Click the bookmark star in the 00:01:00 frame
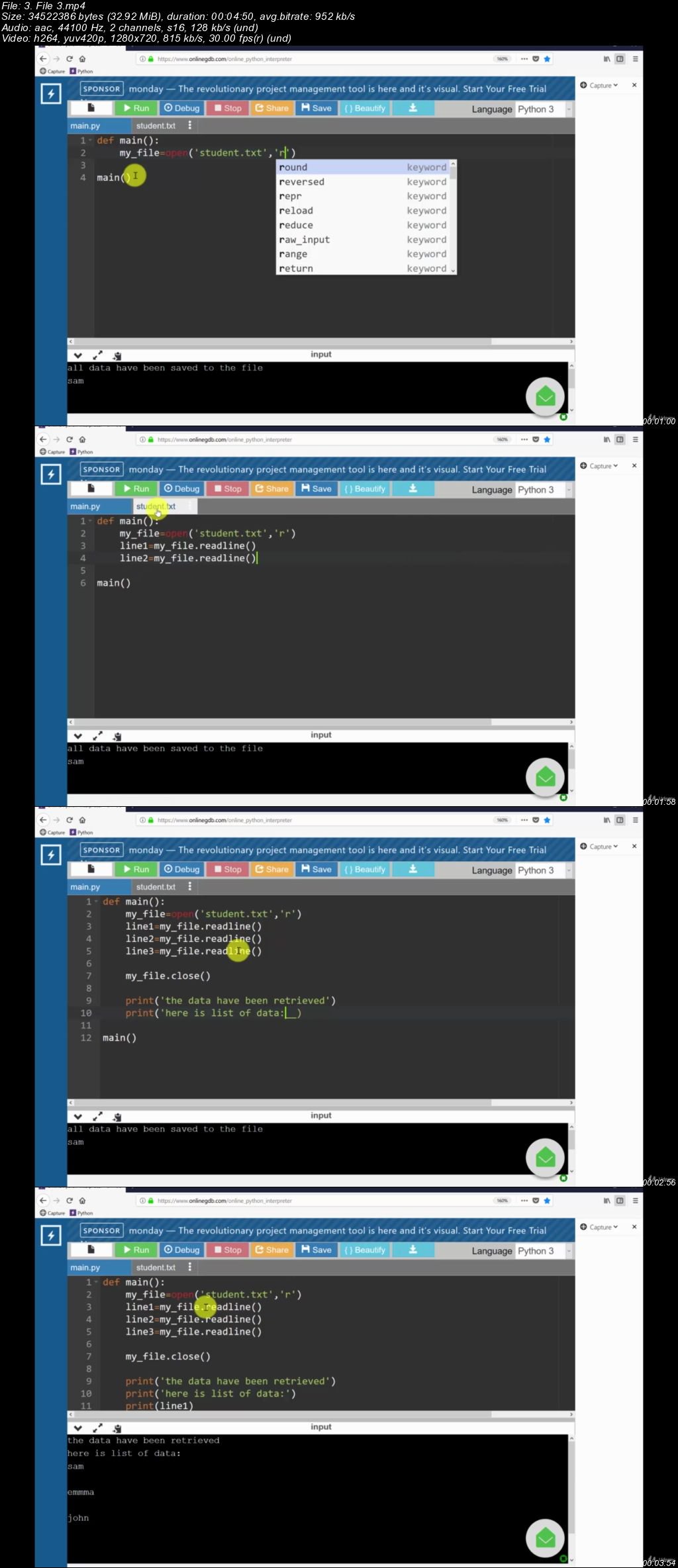 pyautogui.click(x=547, y=59)
